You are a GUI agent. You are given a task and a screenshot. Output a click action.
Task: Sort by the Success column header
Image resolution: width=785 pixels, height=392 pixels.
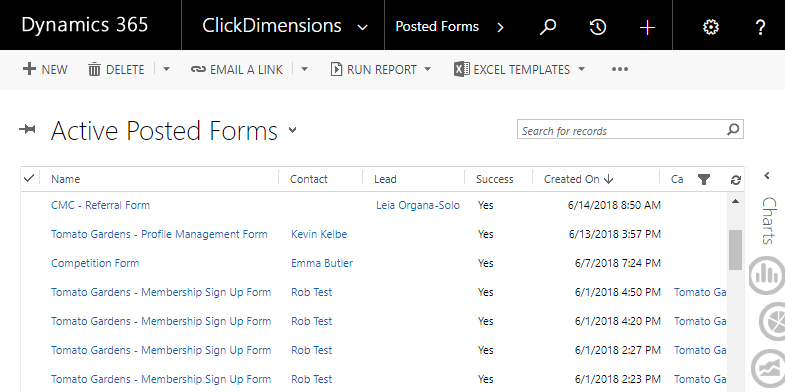[x=495, y=179]
